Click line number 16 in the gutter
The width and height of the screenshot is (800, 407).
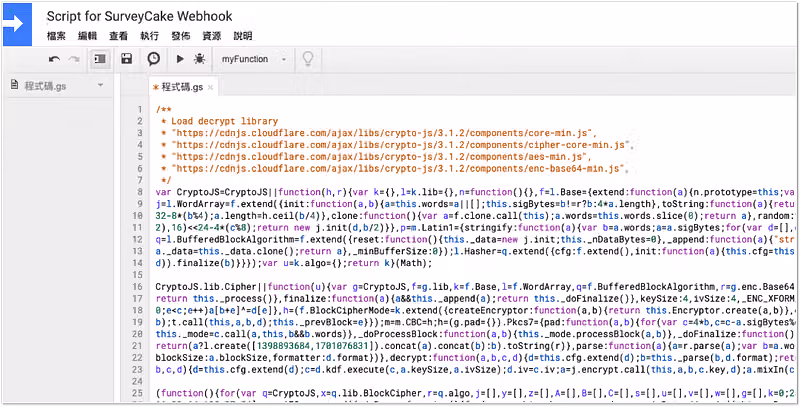point(137,287)
